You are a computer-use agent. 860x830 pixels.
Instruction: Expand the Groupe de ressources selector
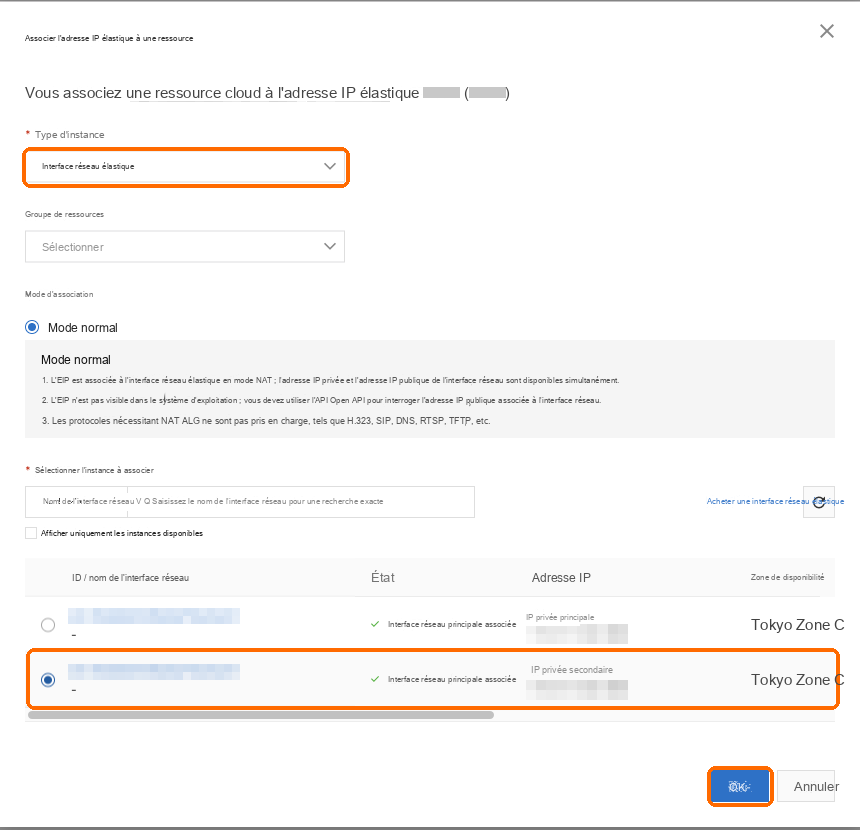[185, 246]
